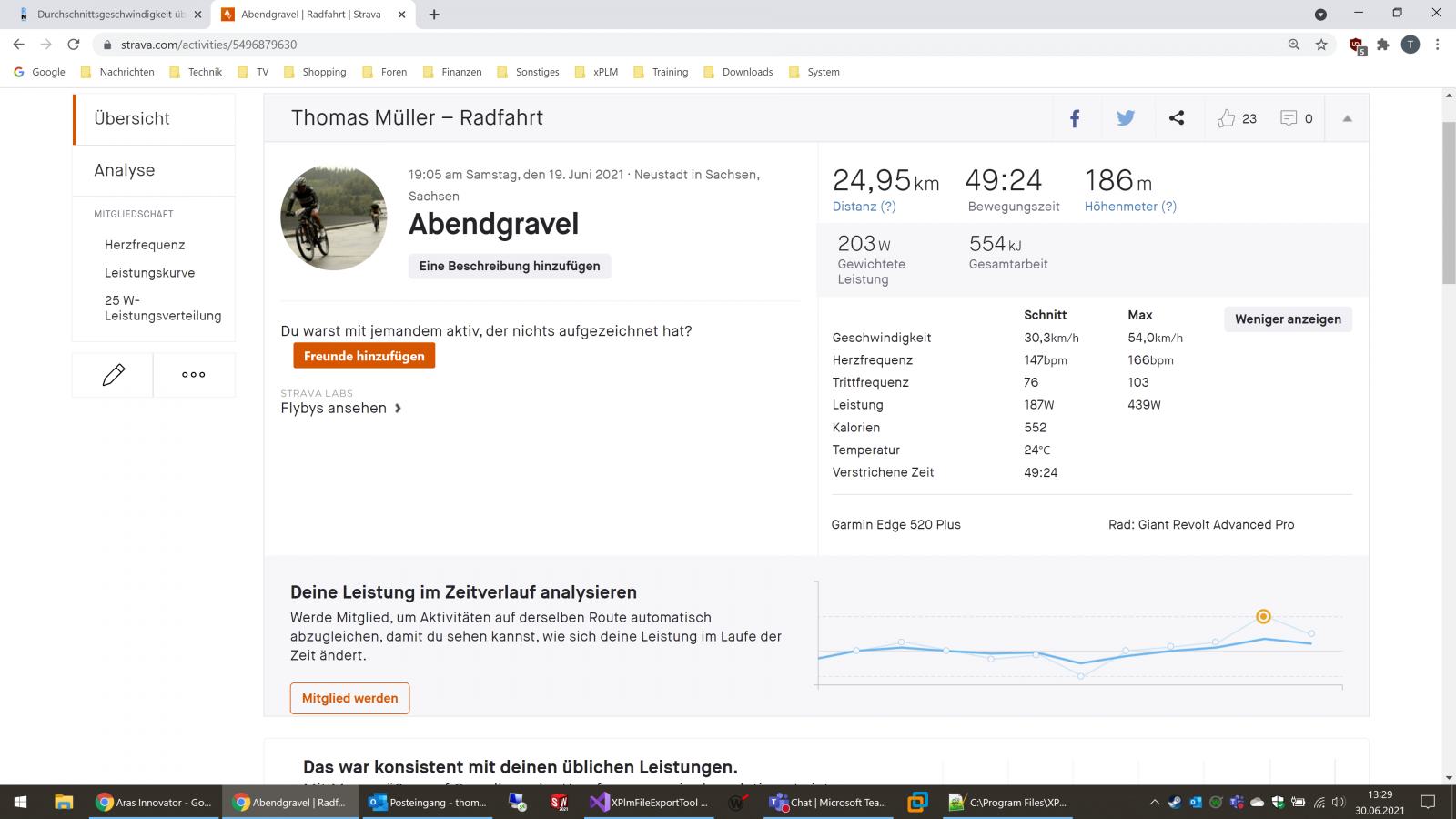The image size is (1456, 819).
Task: Open File Explorer from taskbar
Action: coord(64,802)
